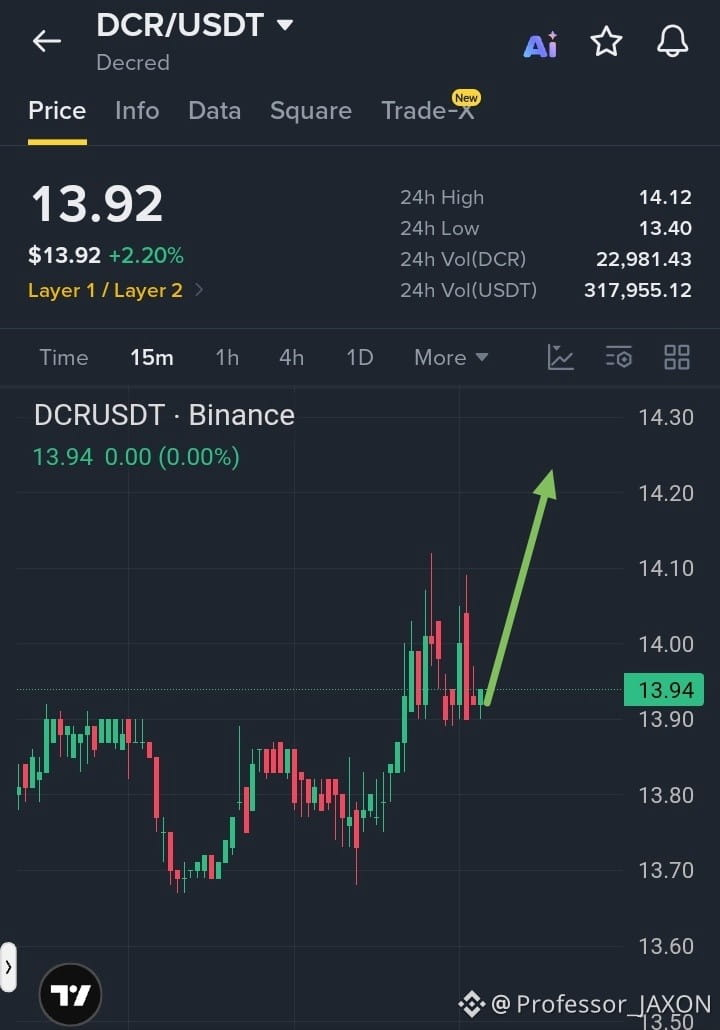720x1030 pixels.
Task: Click the DCRUSDT · Binance chart title
Action: (164, 415)
